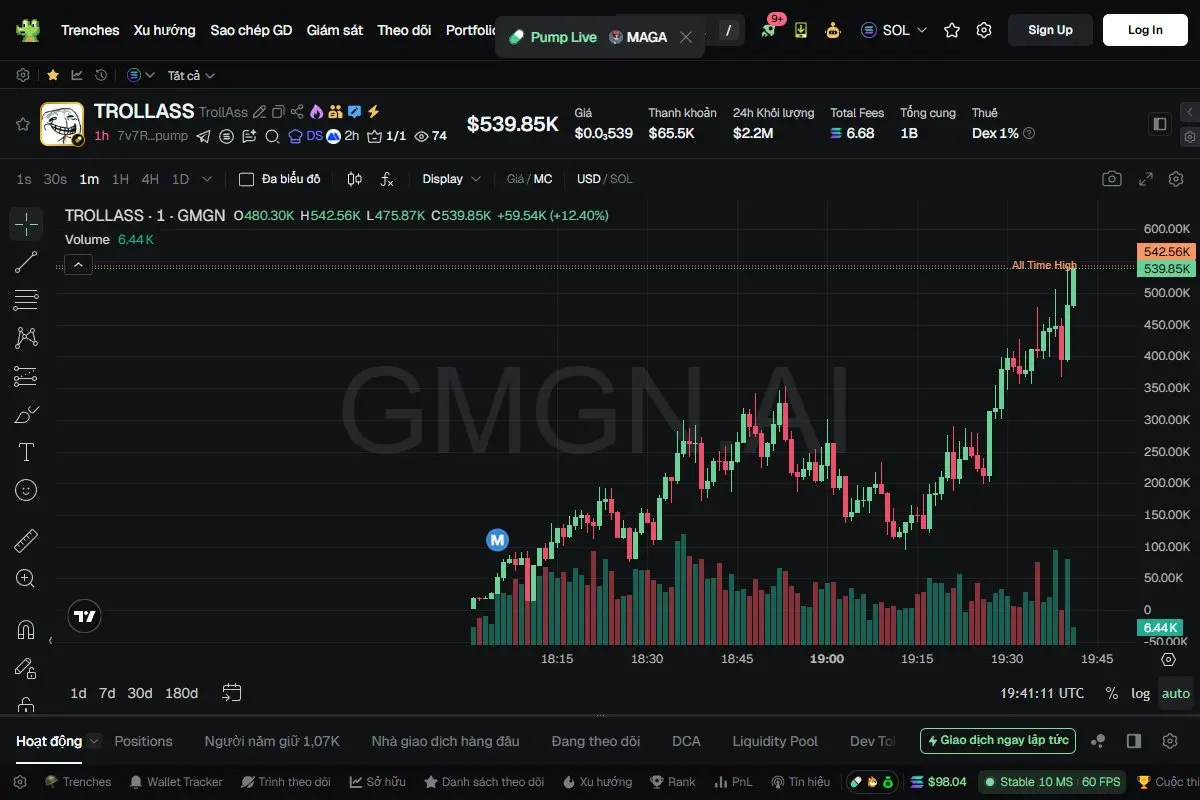Open the Display dropdown
The image size is (1200, 800).
pos(451,179)
